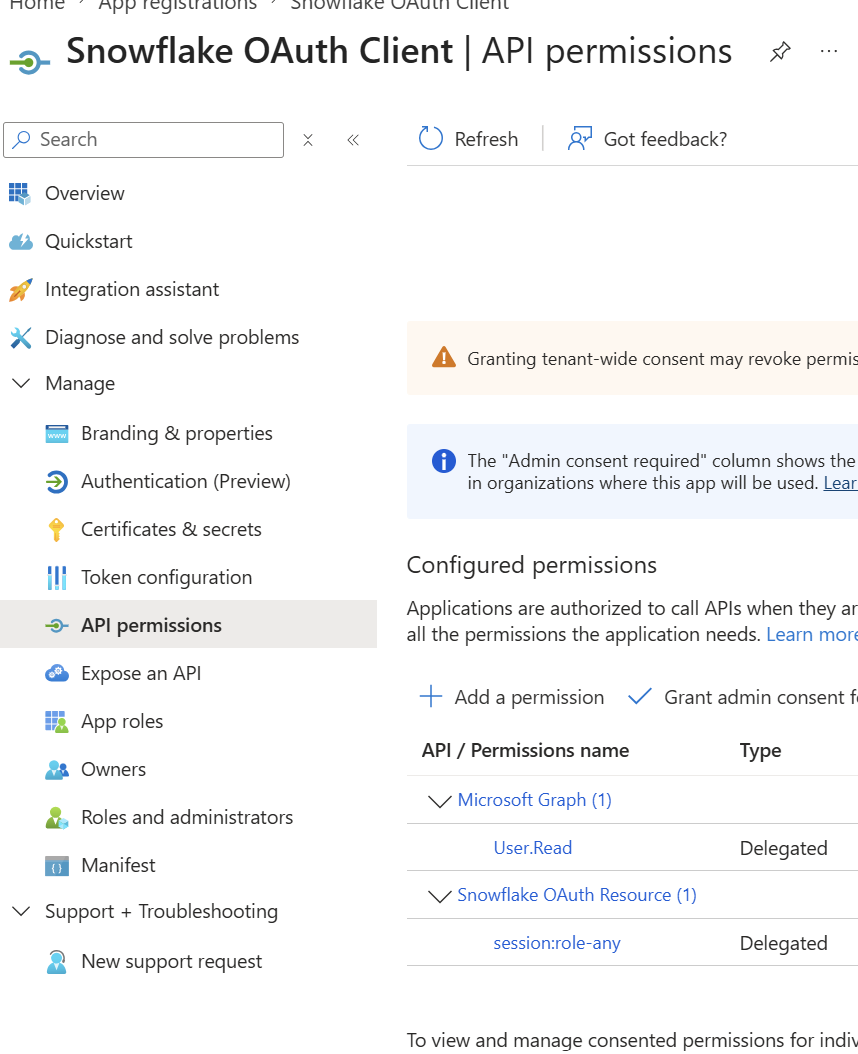Click Delegated in the User.Read row
The image size is (858, 1054).
tap(783, 849)
